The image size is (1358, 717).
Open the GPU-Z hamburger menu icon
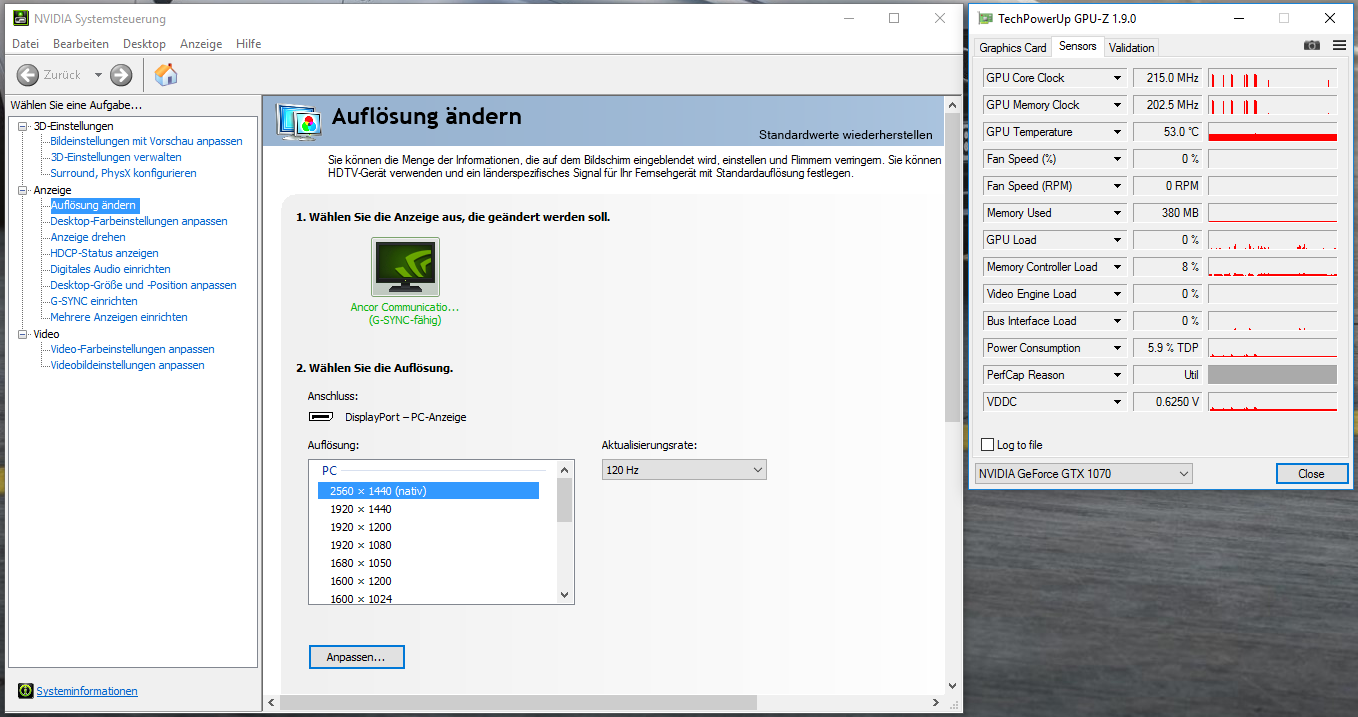(x=1340, y=46)
